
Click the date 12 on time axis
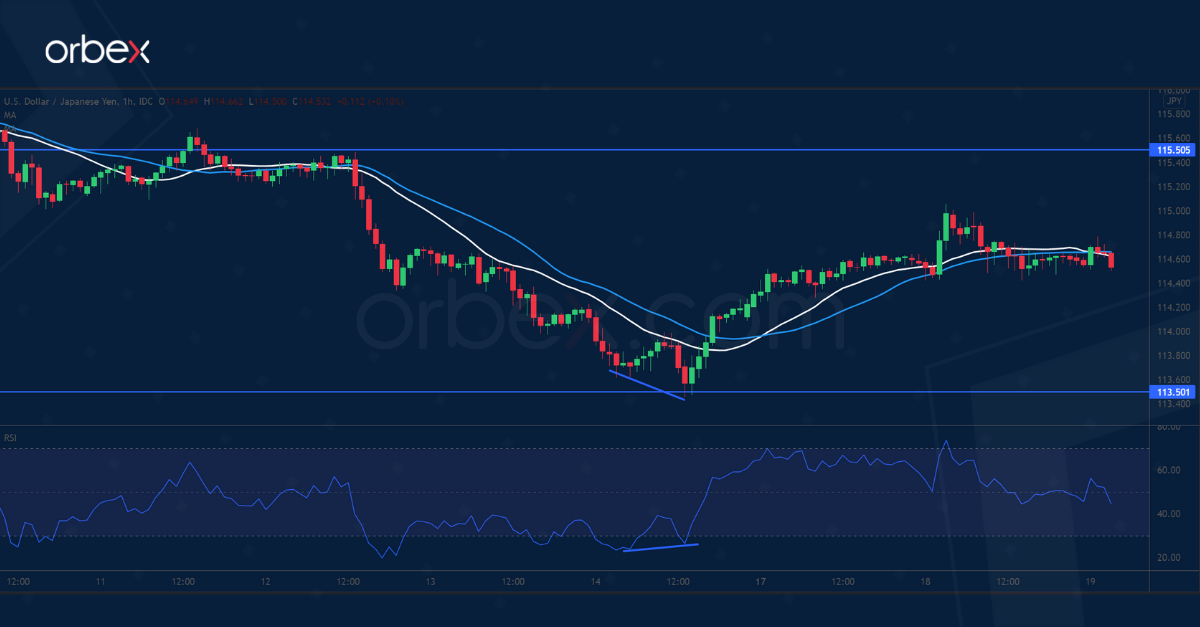pyautogui.click(x=266, y=581)
